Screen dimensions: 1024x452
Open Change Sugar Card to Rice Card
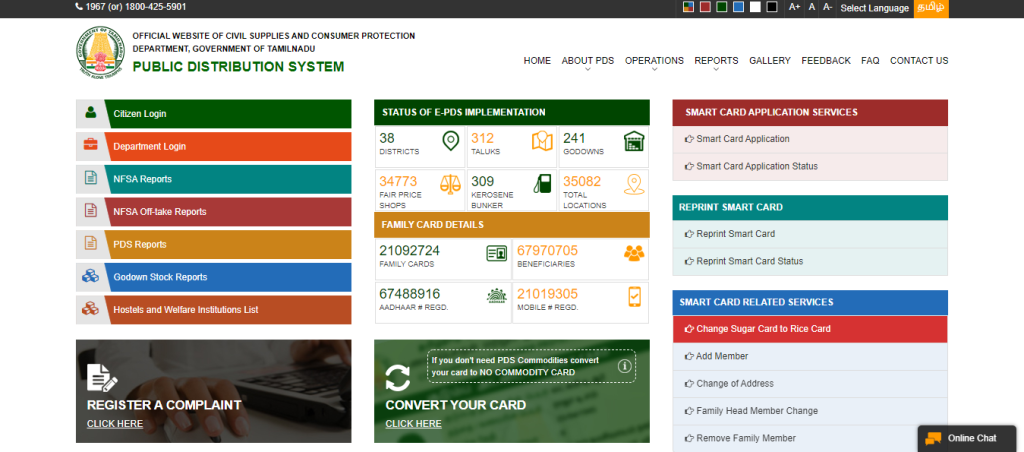(x=810, y=329)
